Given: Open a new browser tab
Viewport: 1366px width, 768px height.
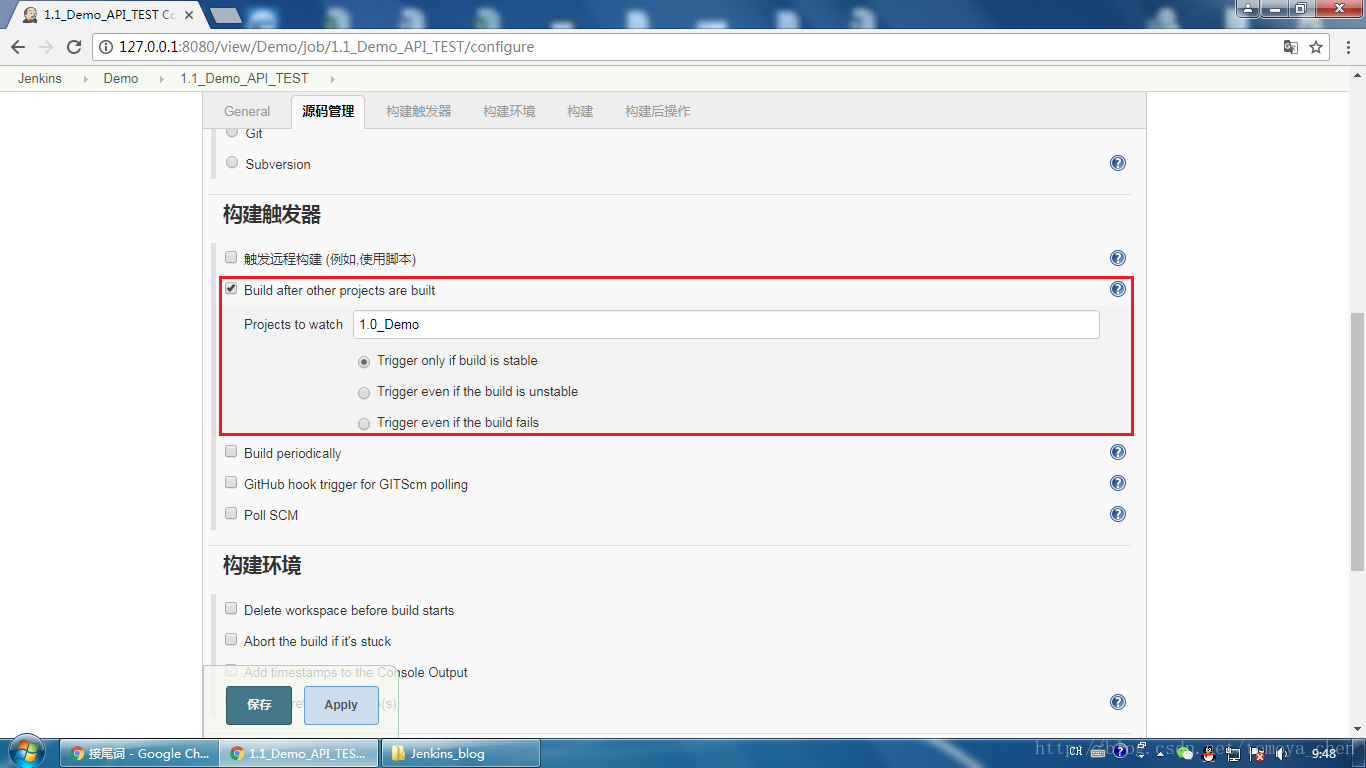Looking at the screenshot, I should pyautogui.click(x=226, y=15).
